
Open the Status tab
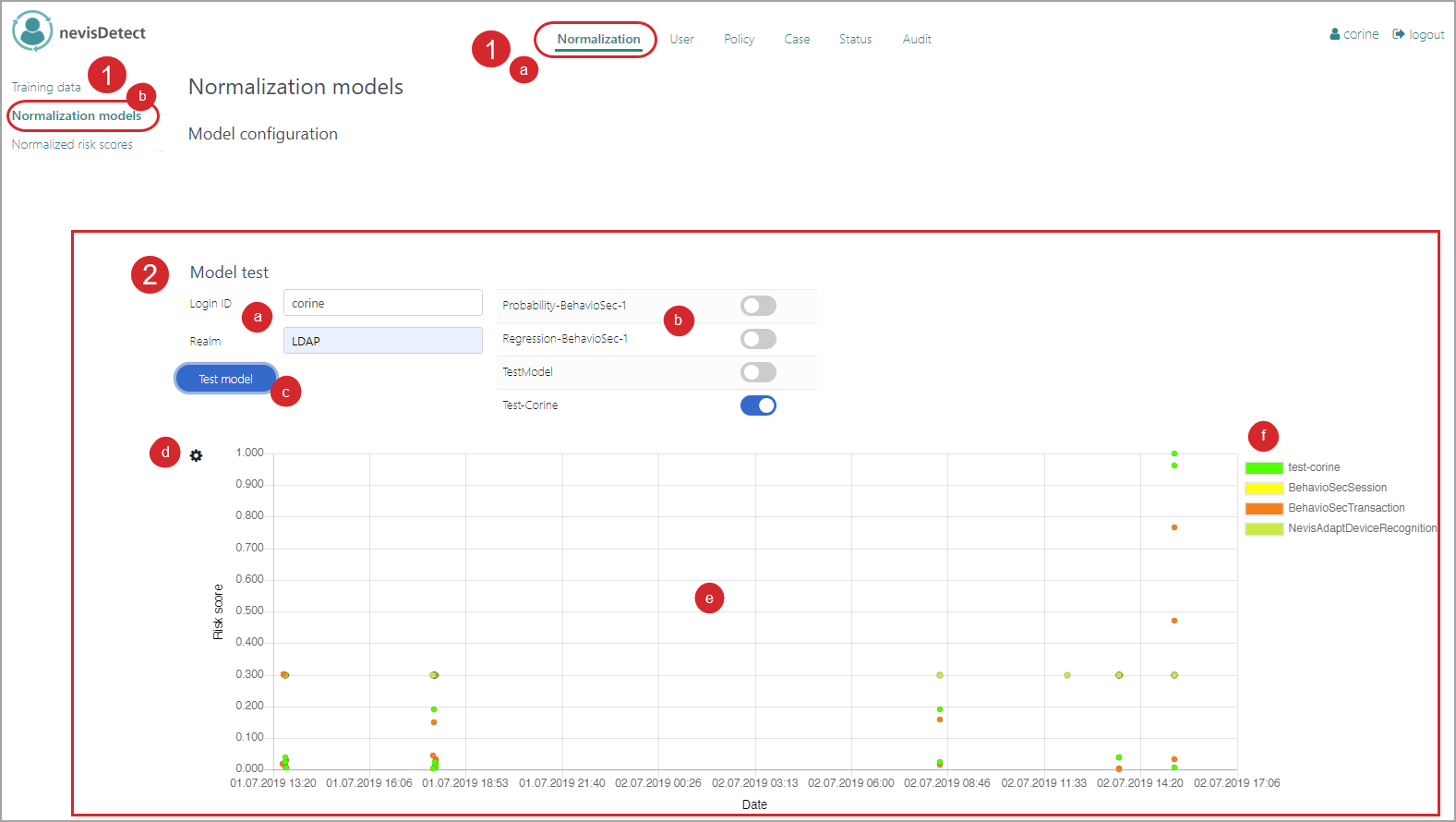tap(855, 39)
